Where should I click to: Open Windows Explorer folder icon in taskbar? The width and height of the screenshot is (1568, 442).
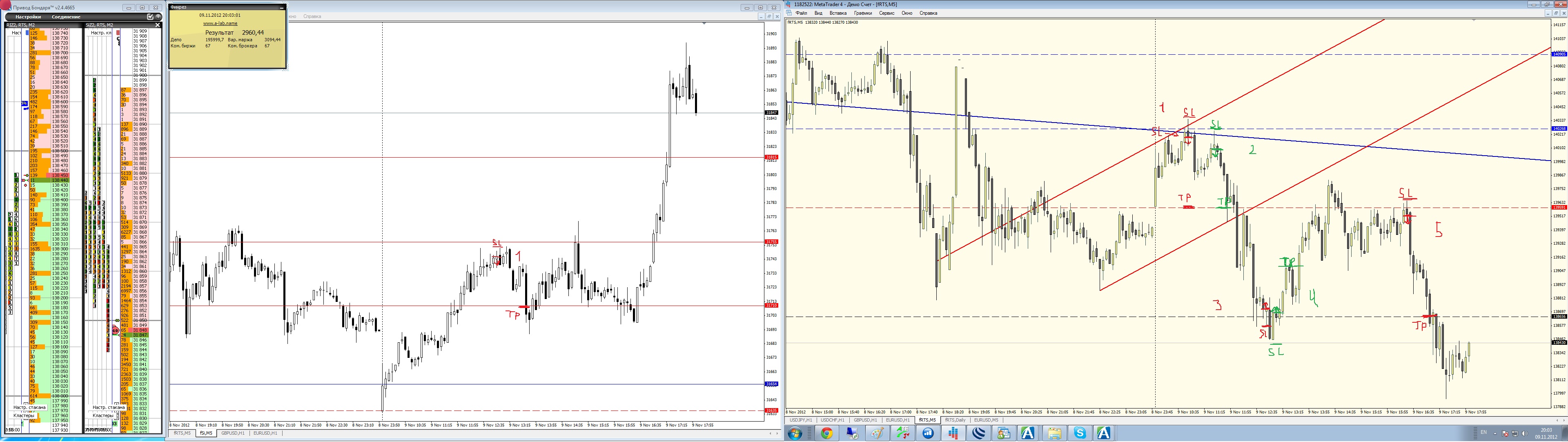(x=1054, y=433)
